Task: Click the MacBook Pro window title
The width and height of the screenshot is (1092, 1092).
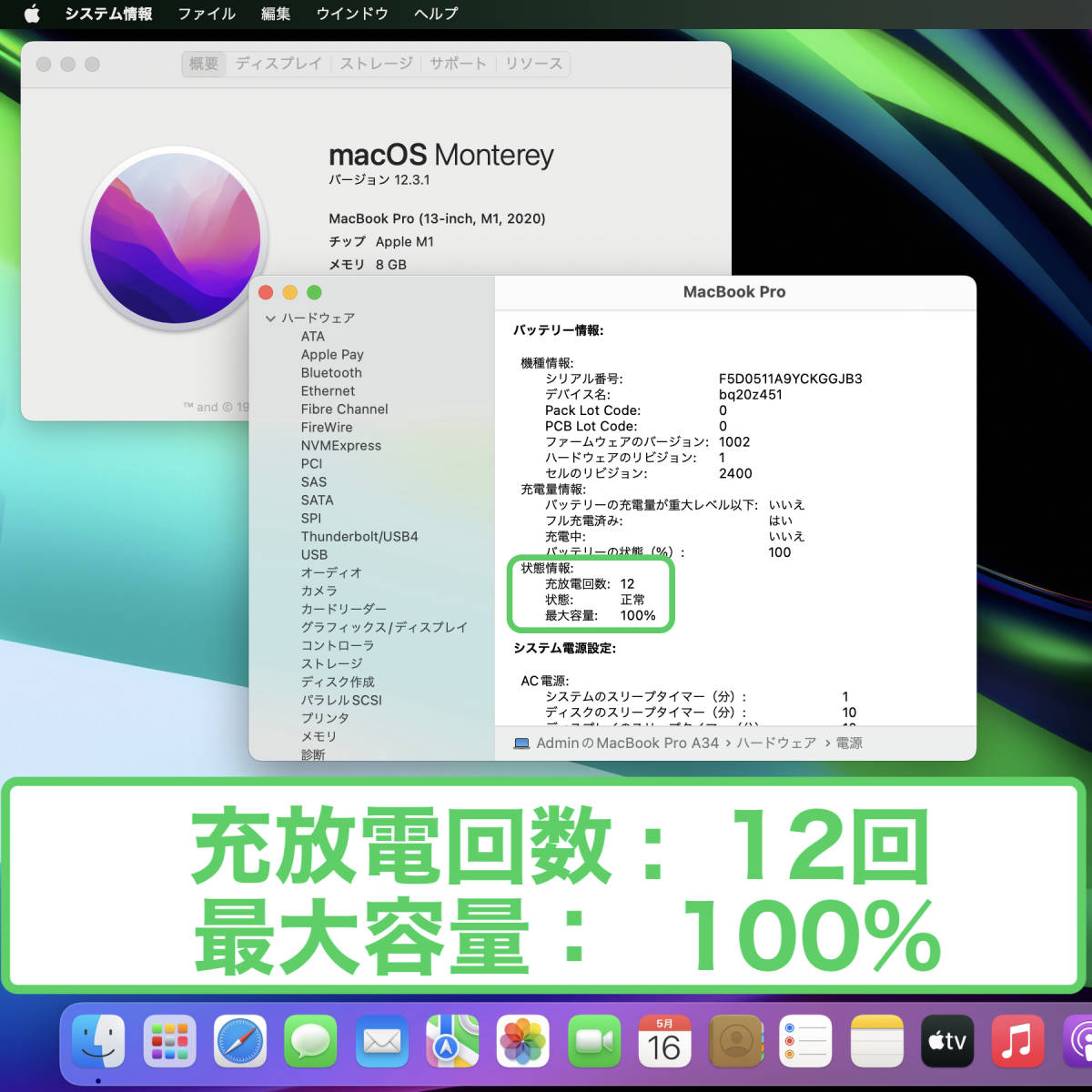Action: [734, 292]
